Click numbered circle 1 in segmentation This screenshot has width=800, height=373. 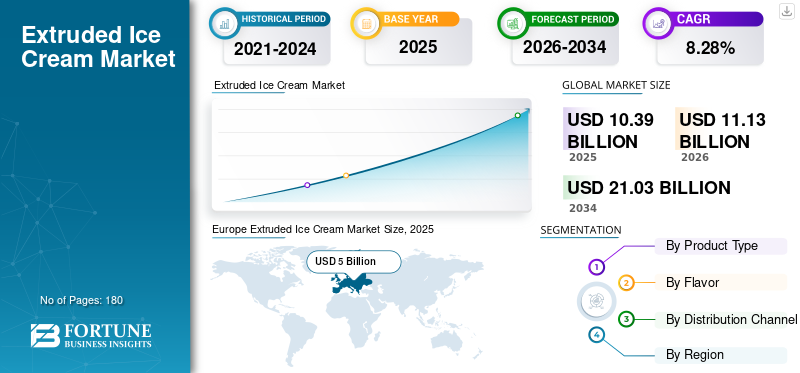[x=596, y=267]
